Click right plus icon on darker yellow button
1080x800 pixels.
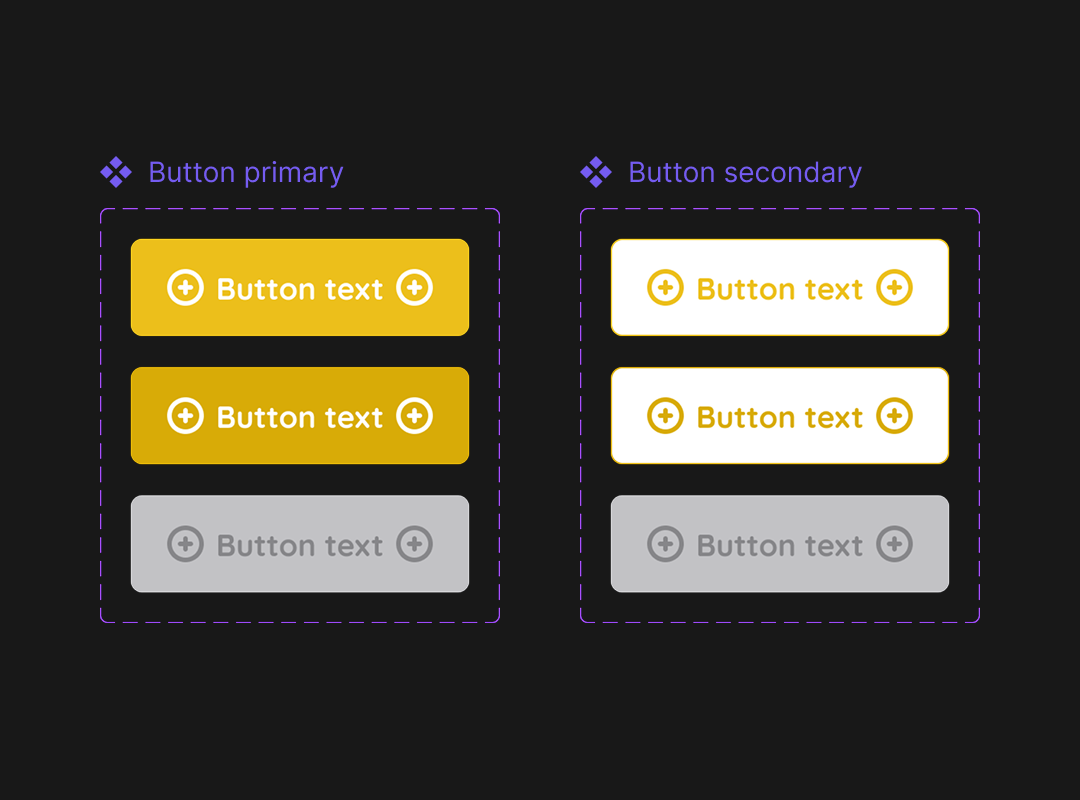[415, 416]
